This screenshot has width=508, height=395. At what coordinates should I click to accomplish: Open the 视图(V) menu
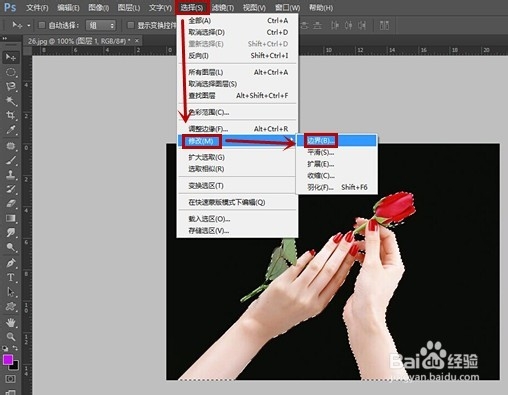[254, 7]
